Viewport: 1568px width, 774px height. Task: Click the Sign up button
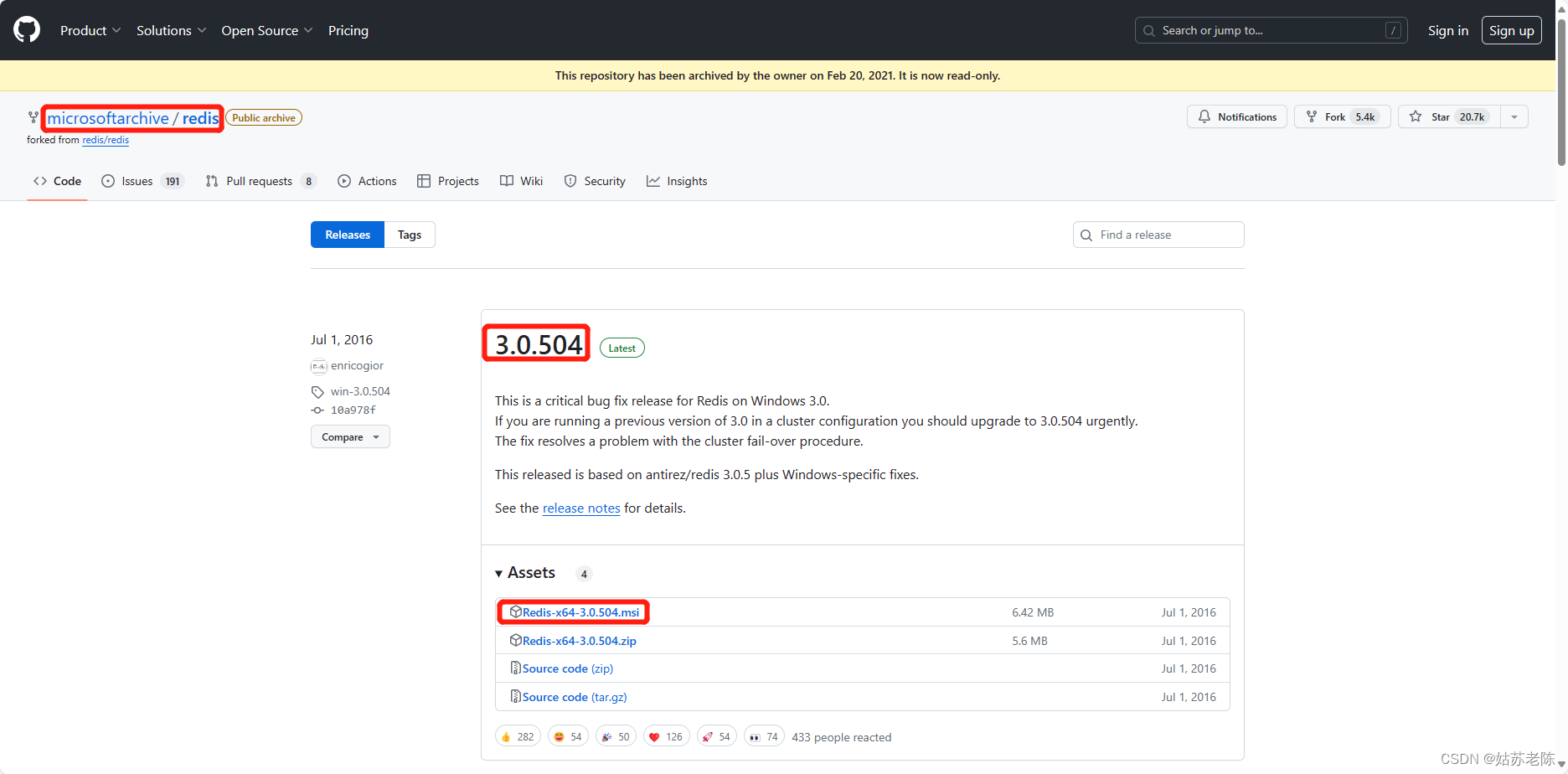pos(1512,30)
